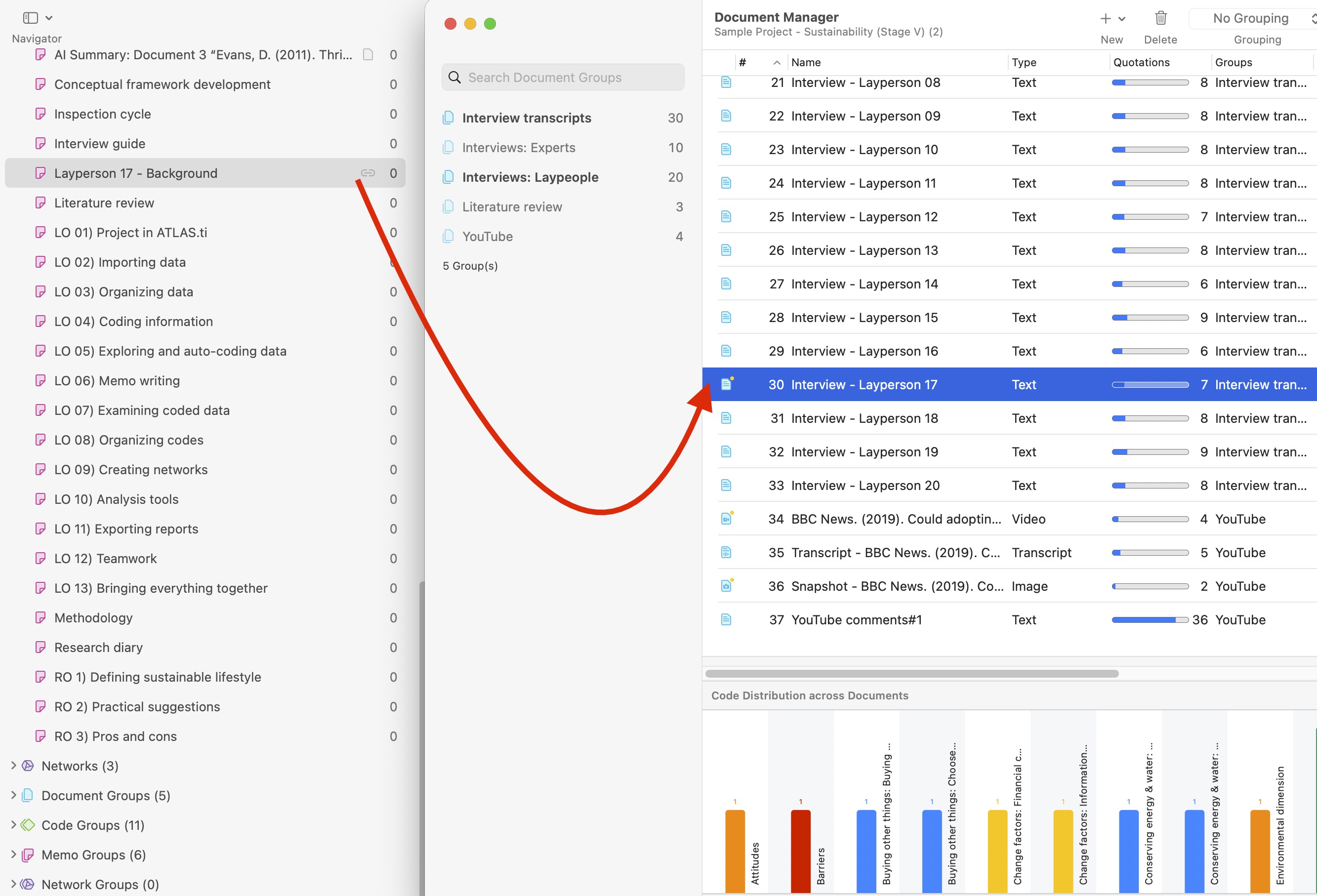Click memo icon beside Research diary
The image size is (1317, 896).
pos(40,647)
